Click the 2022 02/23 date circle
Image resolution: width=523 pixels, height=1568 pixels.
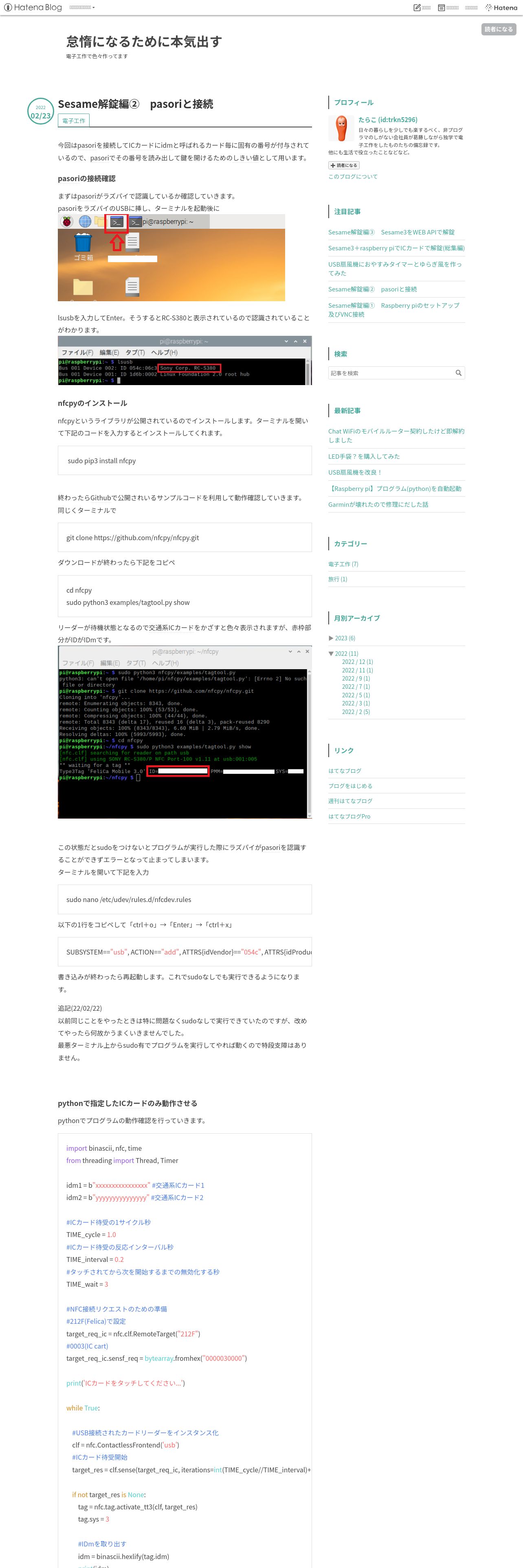41,112
